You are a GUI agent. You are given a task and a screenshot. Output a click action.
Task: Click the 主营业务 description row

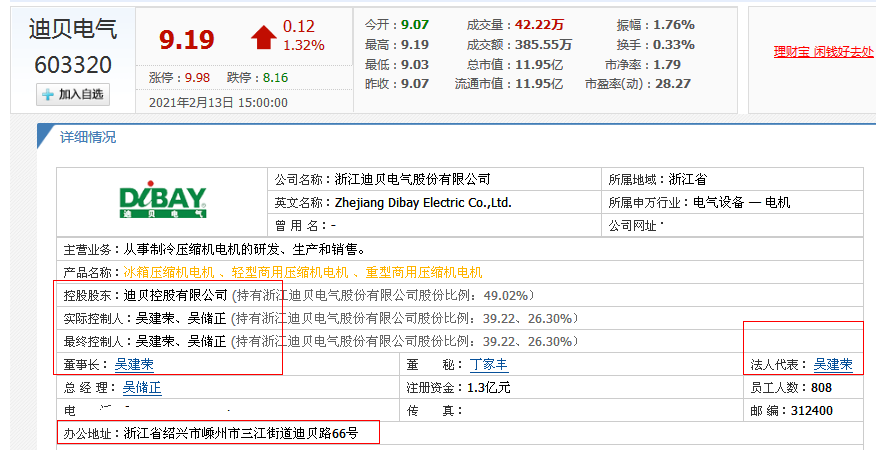(460, 249)
